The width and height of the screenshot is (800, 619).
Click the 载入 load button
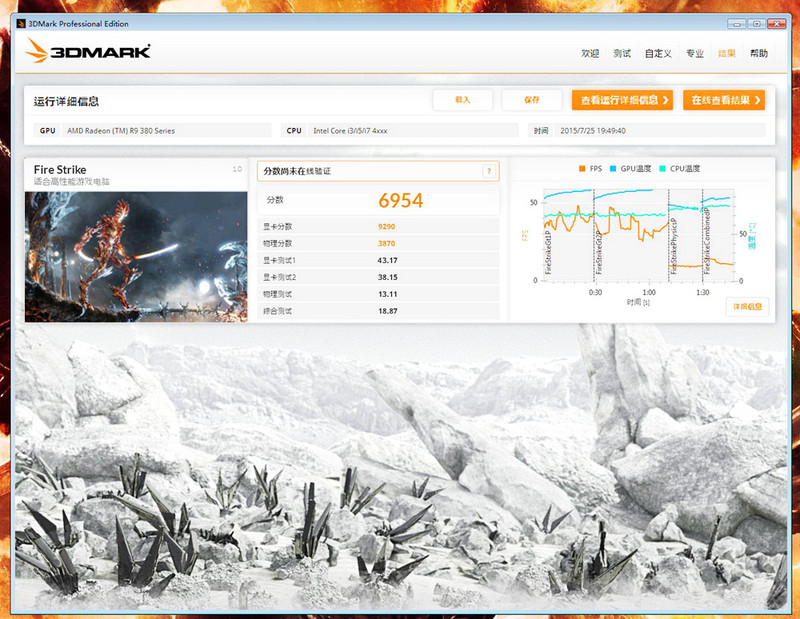pos(462,100)
